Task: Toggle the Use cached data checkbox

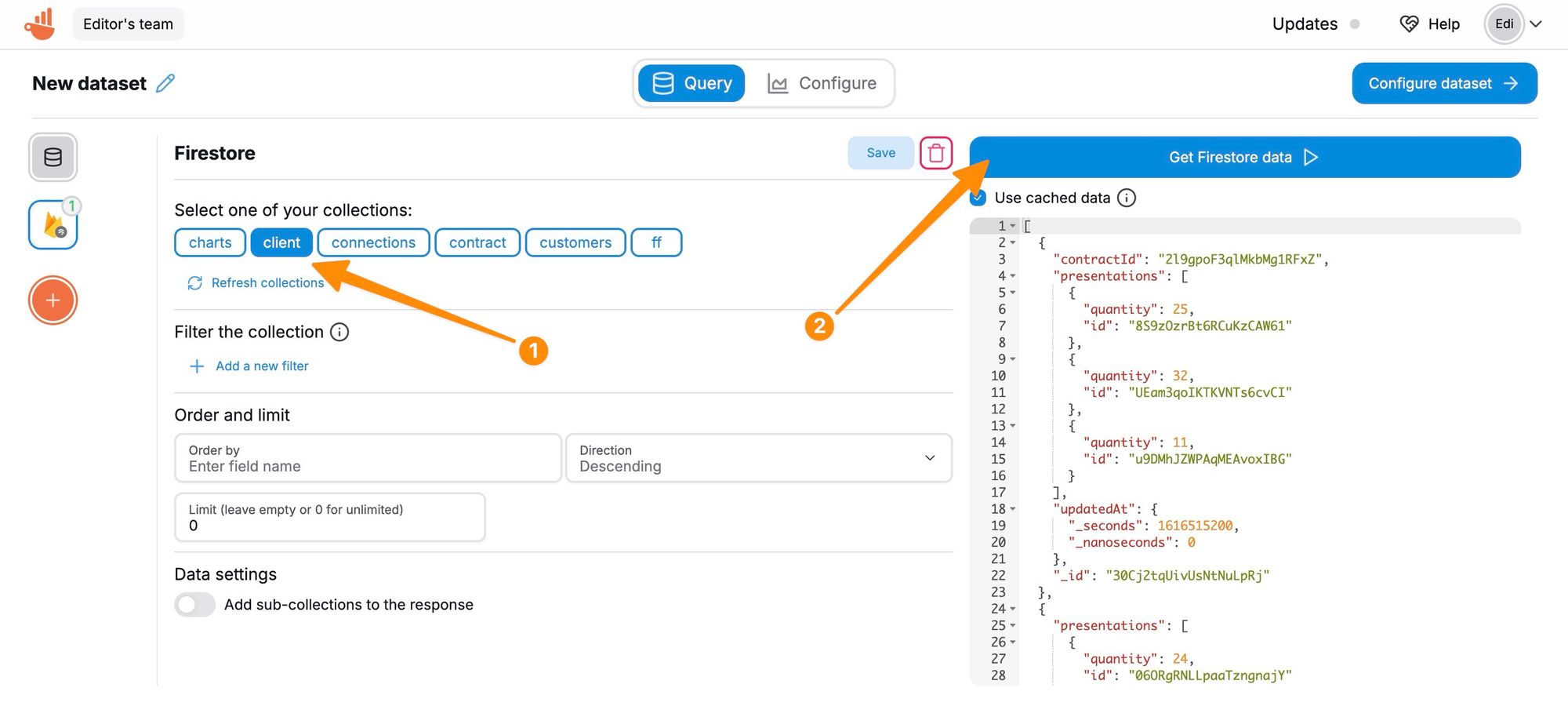Action: (978, 198)
